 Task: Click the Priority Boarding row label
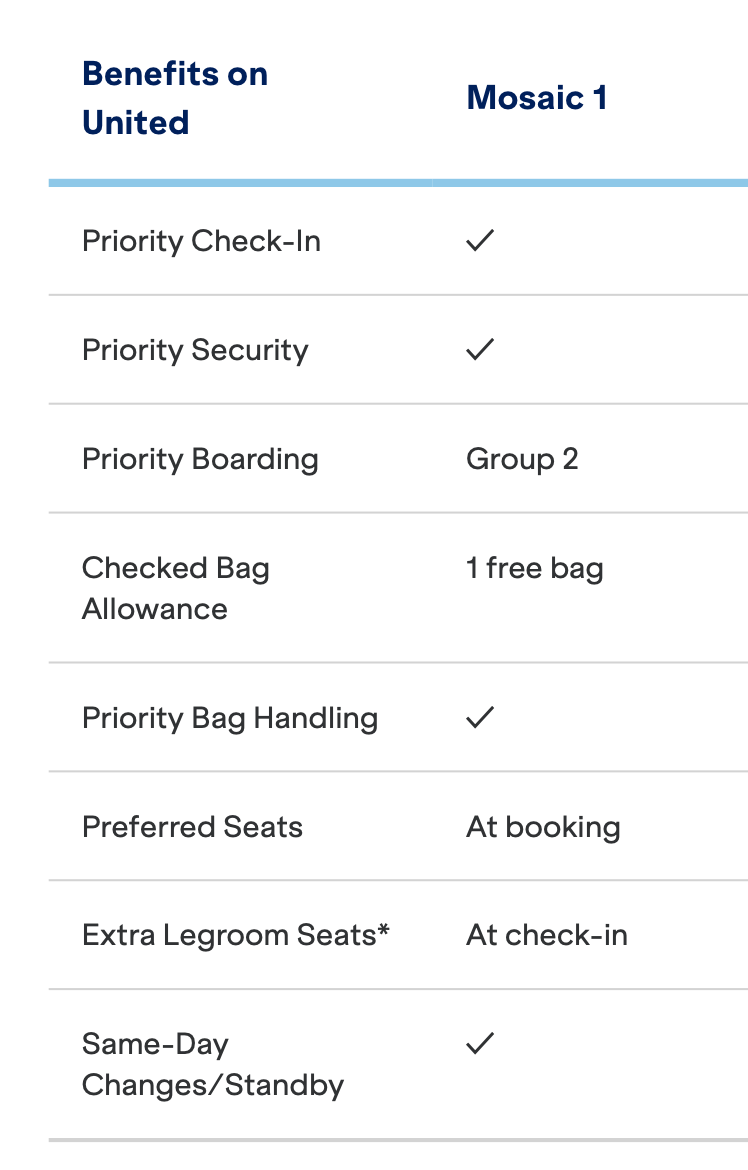pos(200,459)
